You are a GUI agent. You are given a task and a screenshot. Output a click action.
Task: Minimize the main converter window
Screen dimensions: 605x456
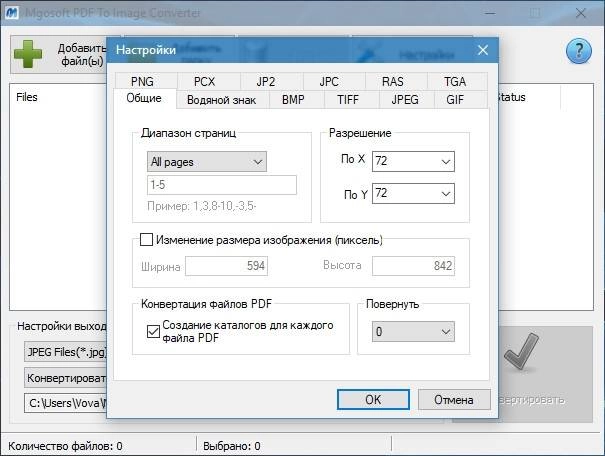pos(490,13)
